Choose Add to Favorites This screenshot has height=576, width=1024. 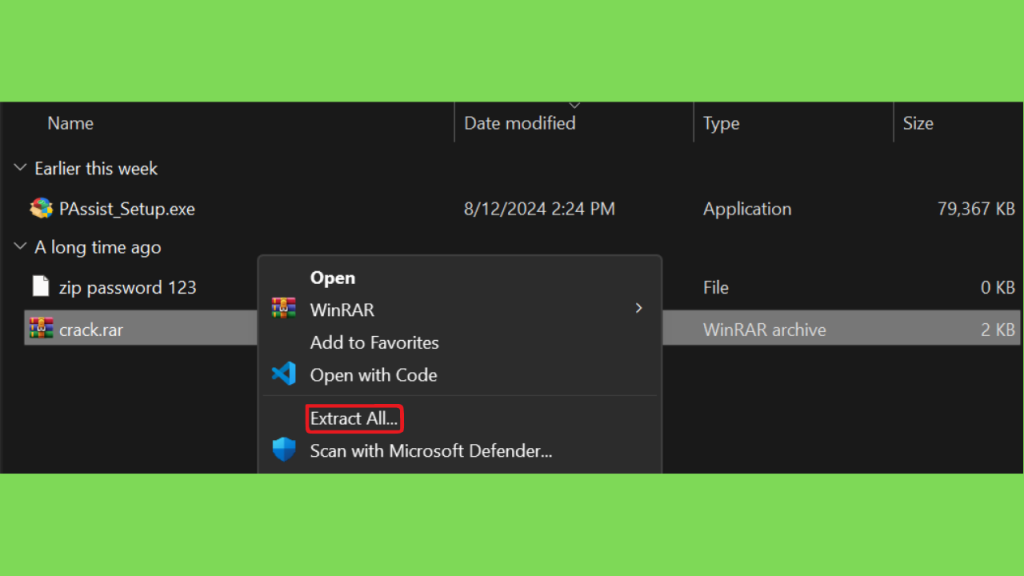(x=374, y=342)
